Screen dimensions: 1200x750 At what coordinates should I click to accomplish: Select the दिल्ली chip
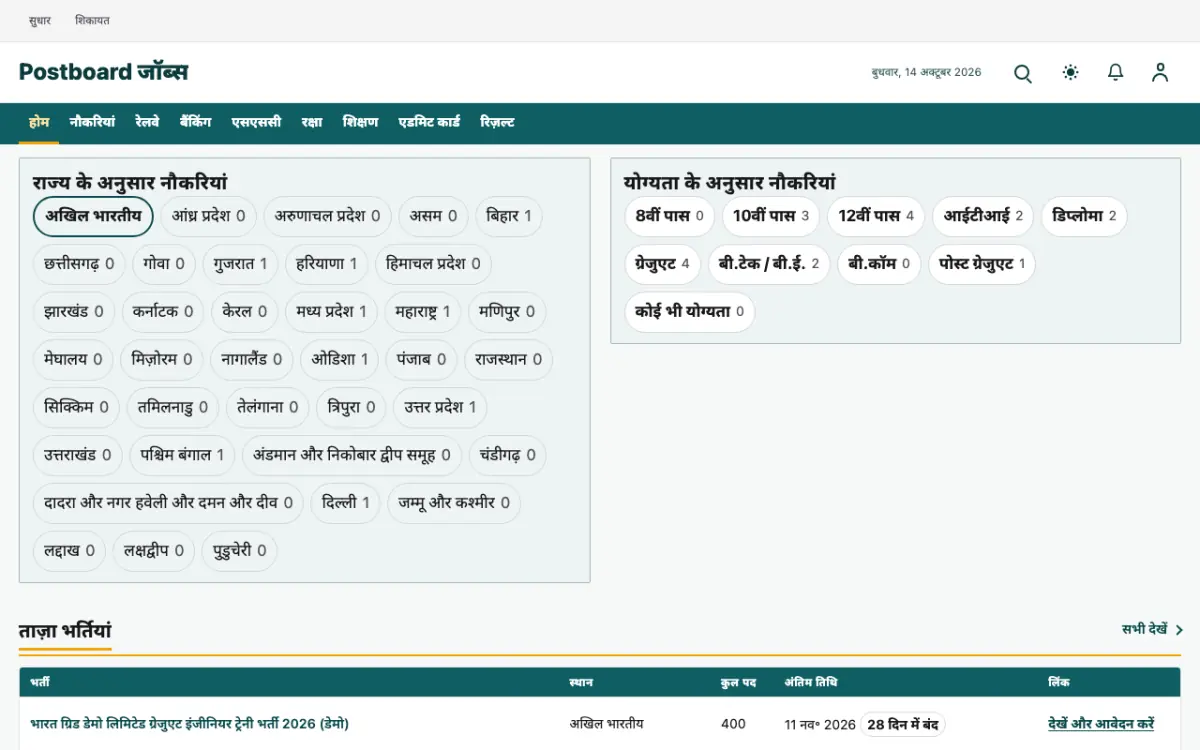tap(346, 503)
